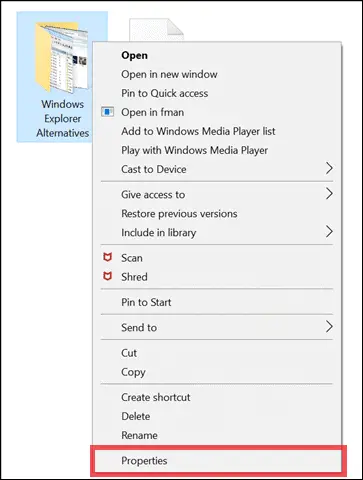Image resolution: width=363 pixels, height=480 pixels.
Task: Click the McAfee shield icon beside Shred
Action: click(107, 276)
